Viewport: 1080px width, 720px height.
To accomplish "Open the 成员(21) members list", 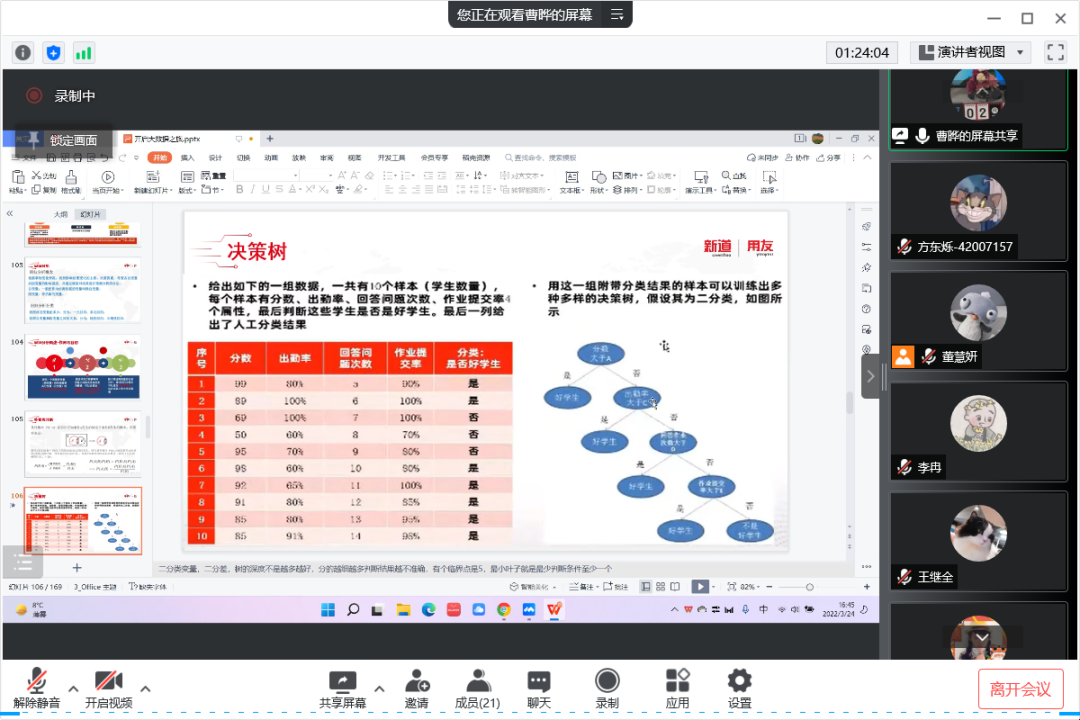I will (477, 688).
